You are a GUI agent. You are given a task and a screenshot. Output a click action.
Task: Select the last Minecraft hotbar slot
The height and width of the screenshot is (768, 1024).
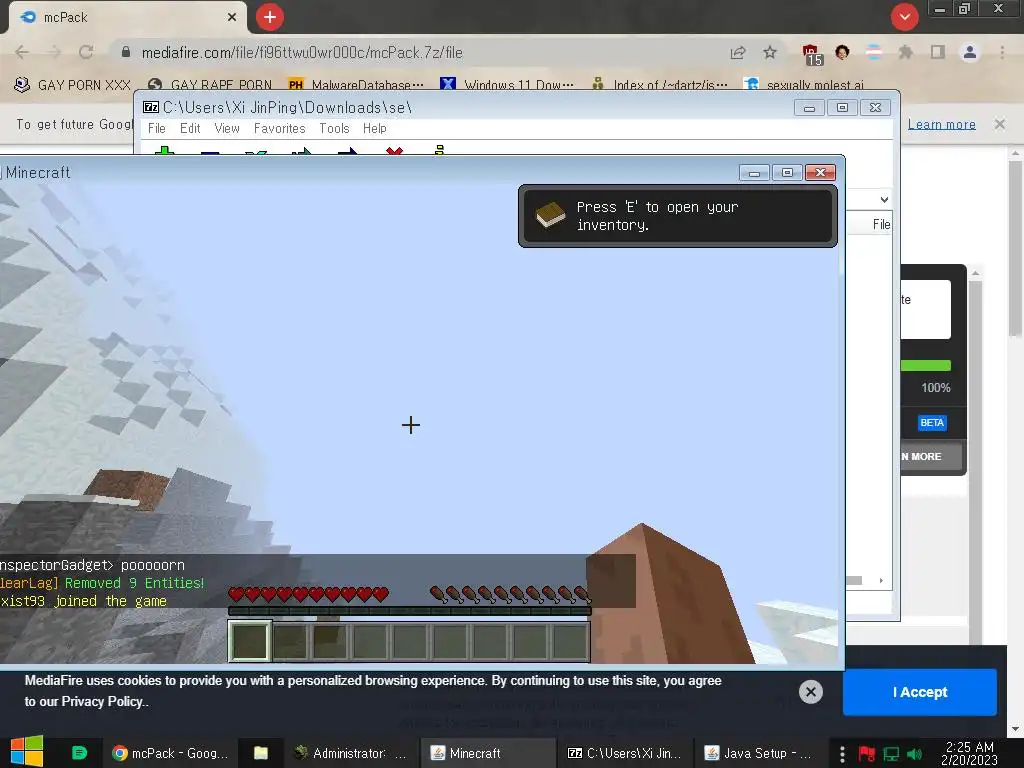coord(570,641)
